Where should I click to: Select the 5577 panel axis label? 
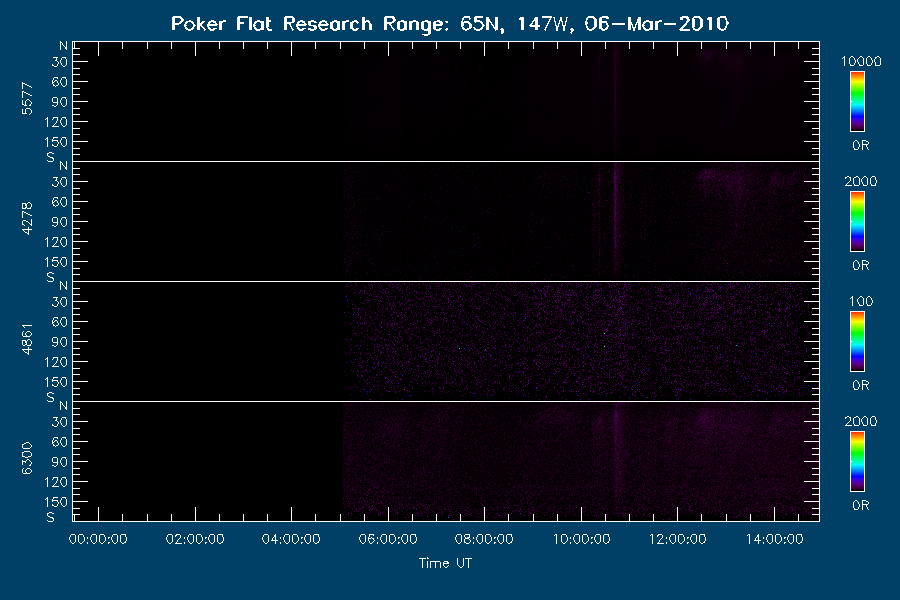coord(27,99)
